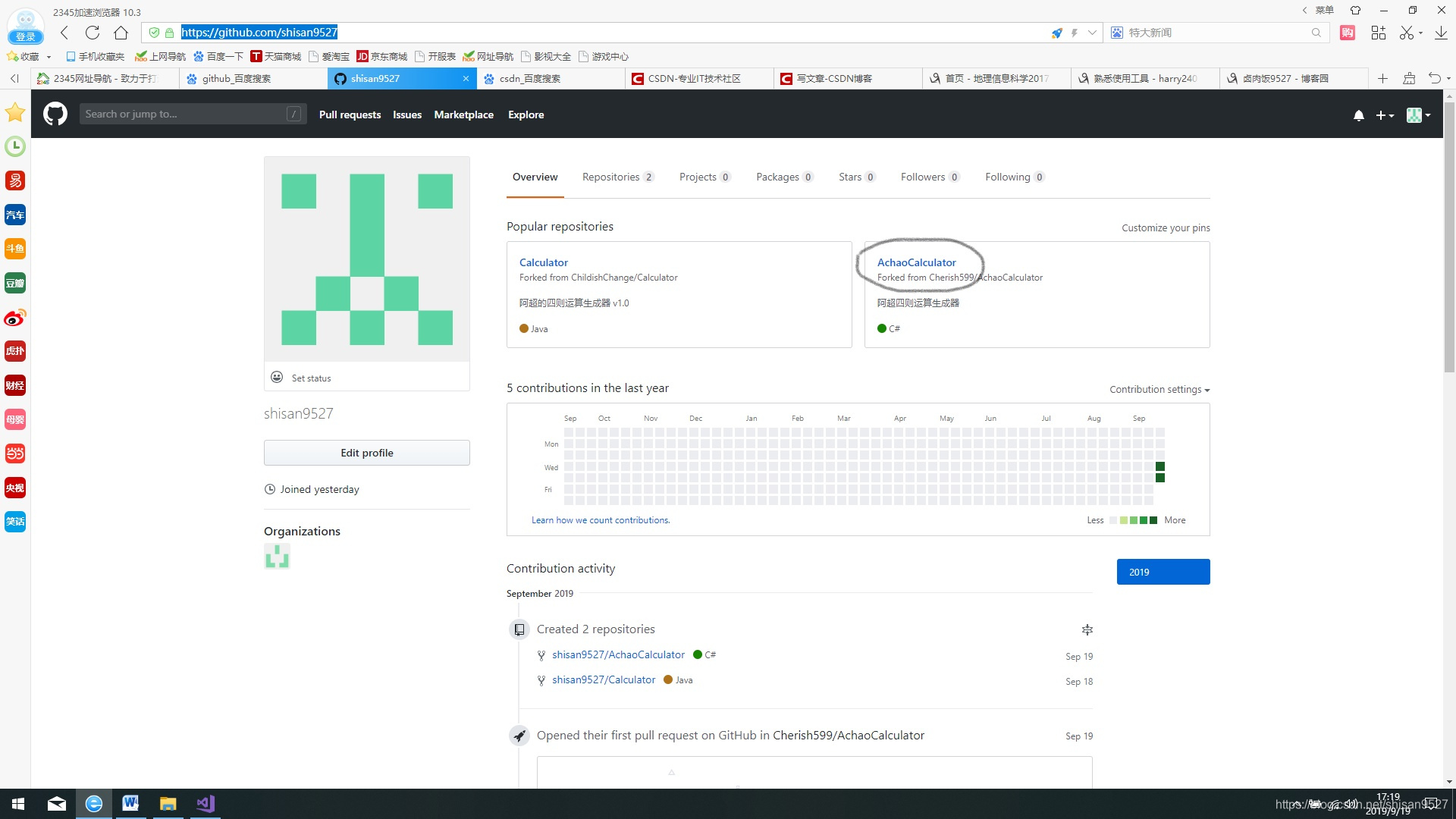The height and width of the screenshot is (819, 1456).
Task: Click the lower dark green contribution cell
Action: tap(1159, 478)
